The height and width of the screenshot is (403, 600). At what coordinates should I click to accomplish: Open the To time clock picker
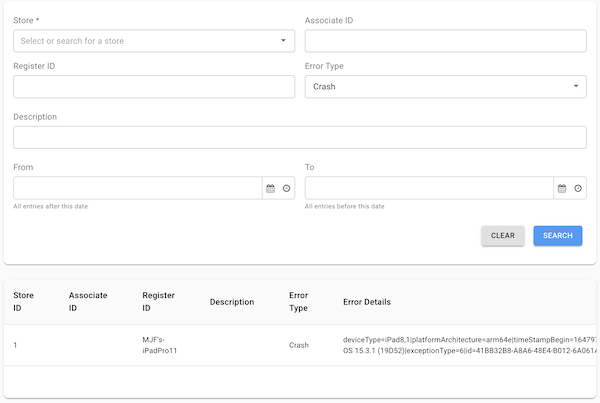pyautogui.click(x=578, y=188)
